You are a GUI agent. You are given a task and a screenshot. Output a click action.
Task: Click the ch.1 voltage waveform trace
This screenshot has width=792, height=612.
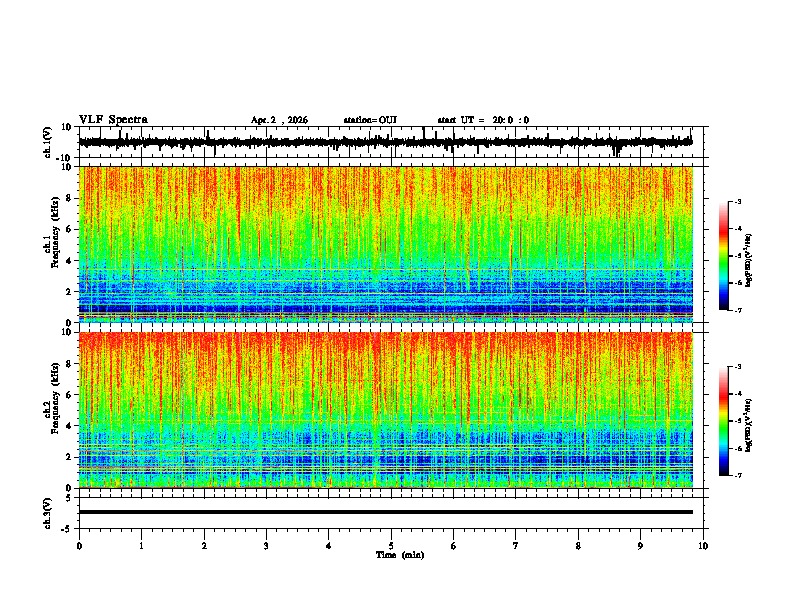tap(386, 142)
